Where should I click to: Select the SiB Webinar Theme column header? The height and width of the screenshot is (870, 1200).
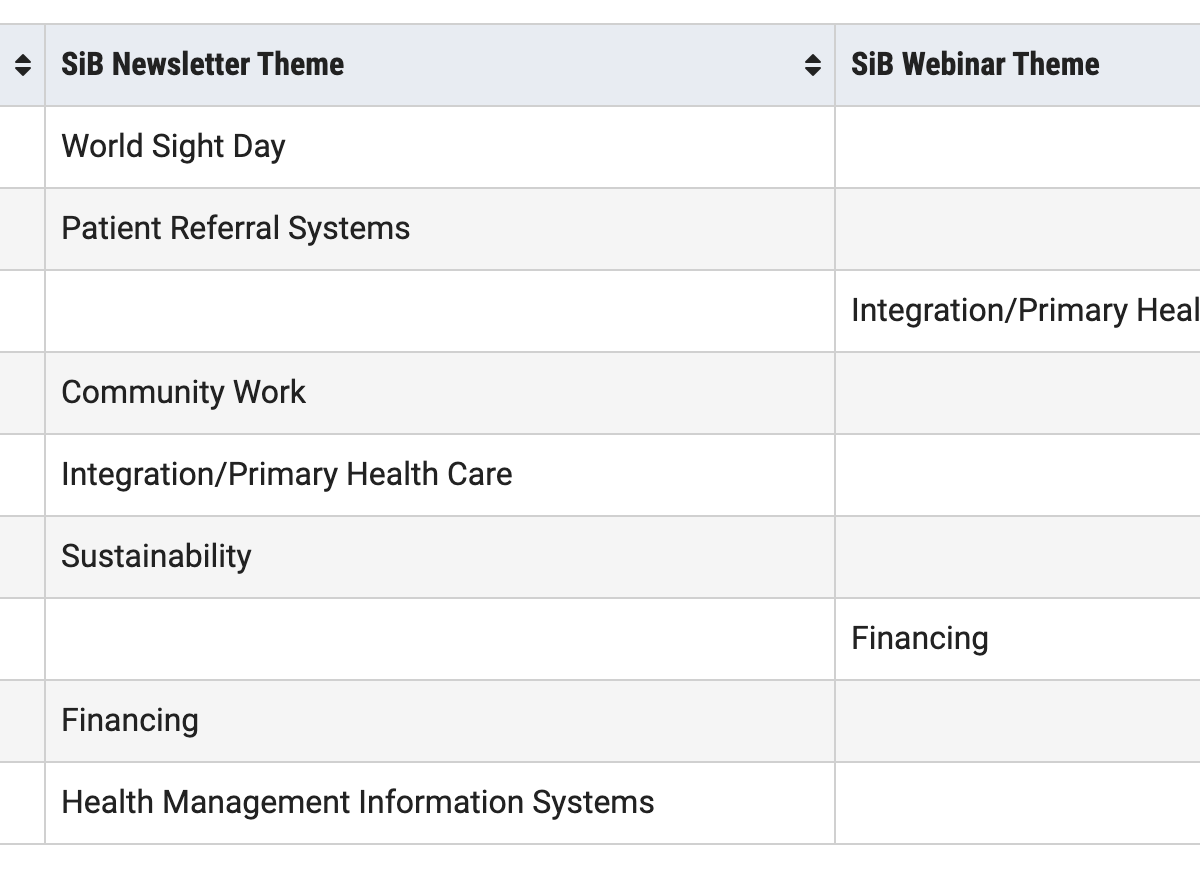point(1018,65)
